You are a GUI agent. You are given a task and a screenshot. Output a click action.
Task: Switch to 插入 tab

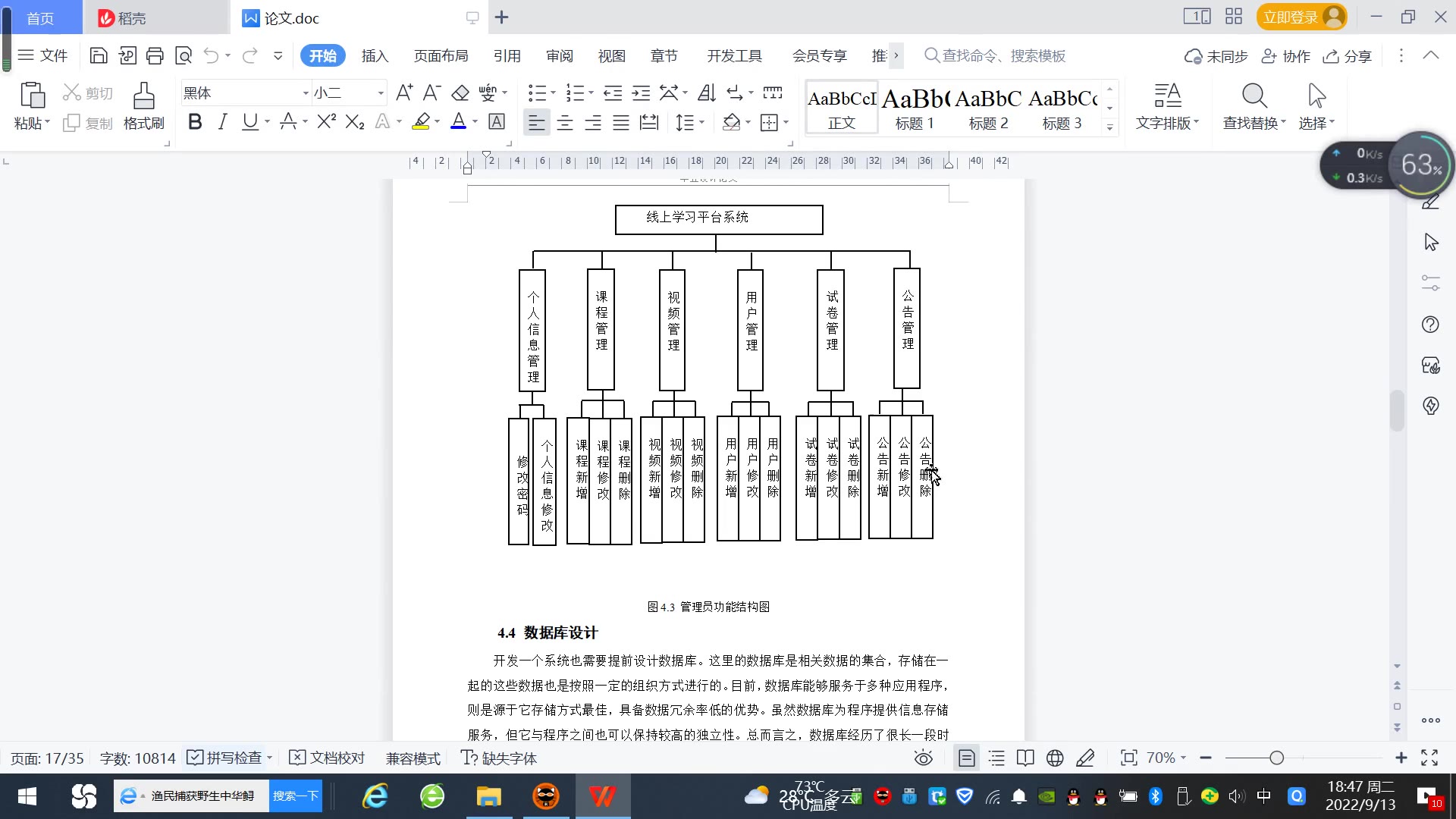tap(375, 55)
